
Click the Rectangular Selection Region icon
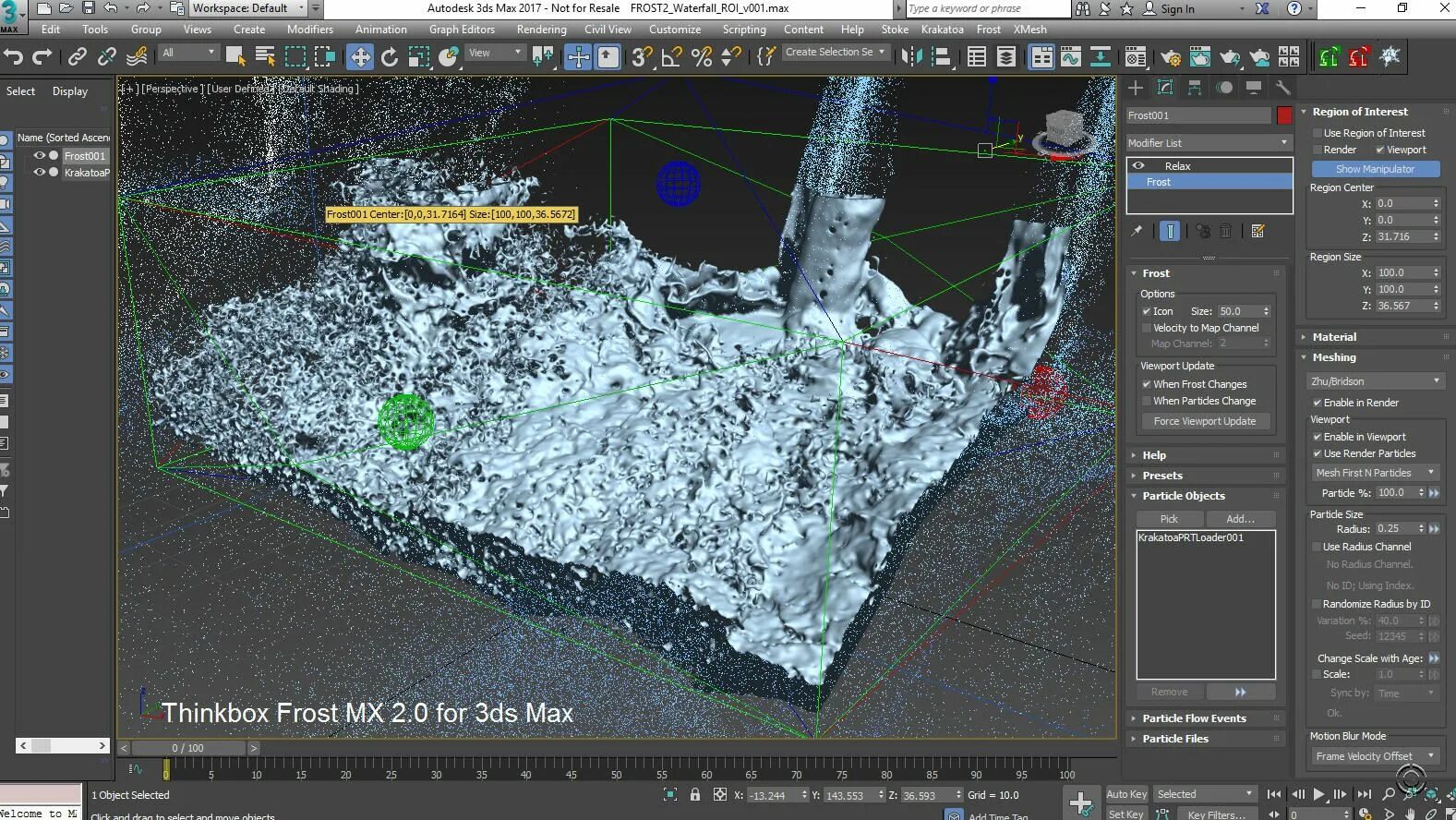[295, 57]
